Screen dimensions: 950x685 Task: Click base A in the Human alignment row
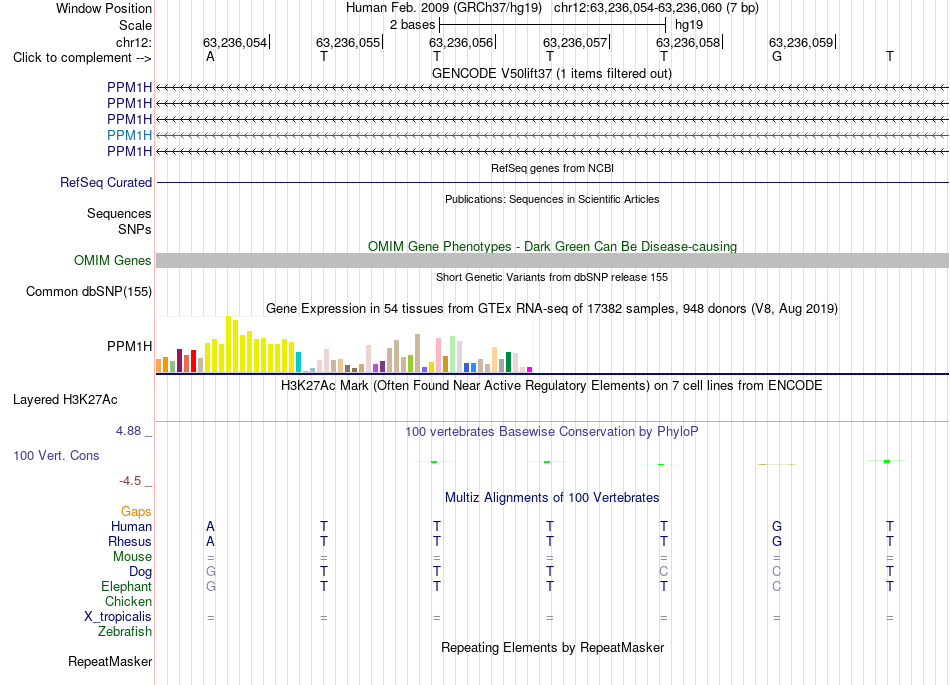coord(210,526)
